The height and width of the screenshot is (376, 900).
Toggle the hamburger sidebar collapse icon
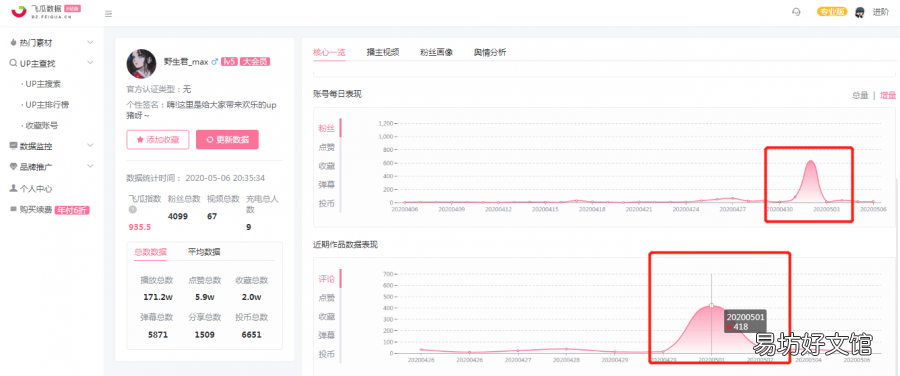coord(108,14)
